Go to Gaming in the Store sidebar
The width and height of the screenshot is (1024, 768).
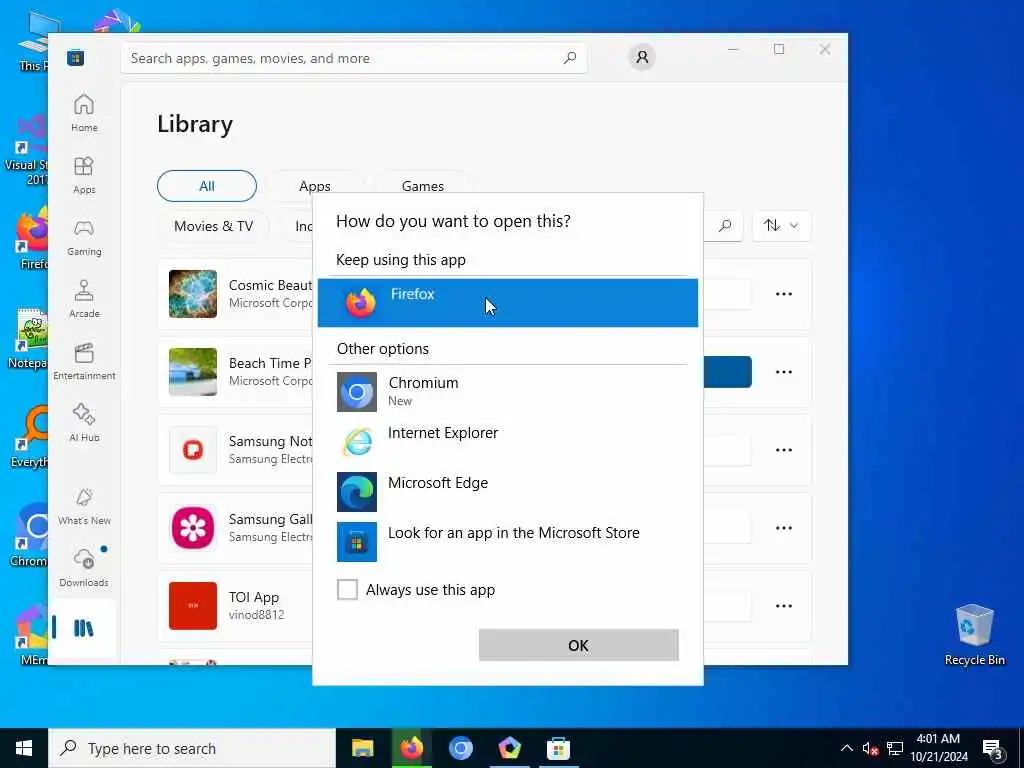(84, 237)
